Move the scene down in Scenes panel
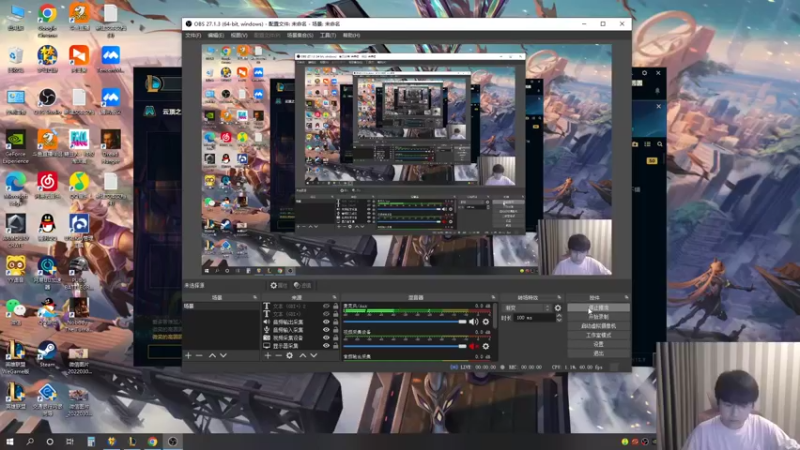The image size is (800, 450). tap(223, 355)
